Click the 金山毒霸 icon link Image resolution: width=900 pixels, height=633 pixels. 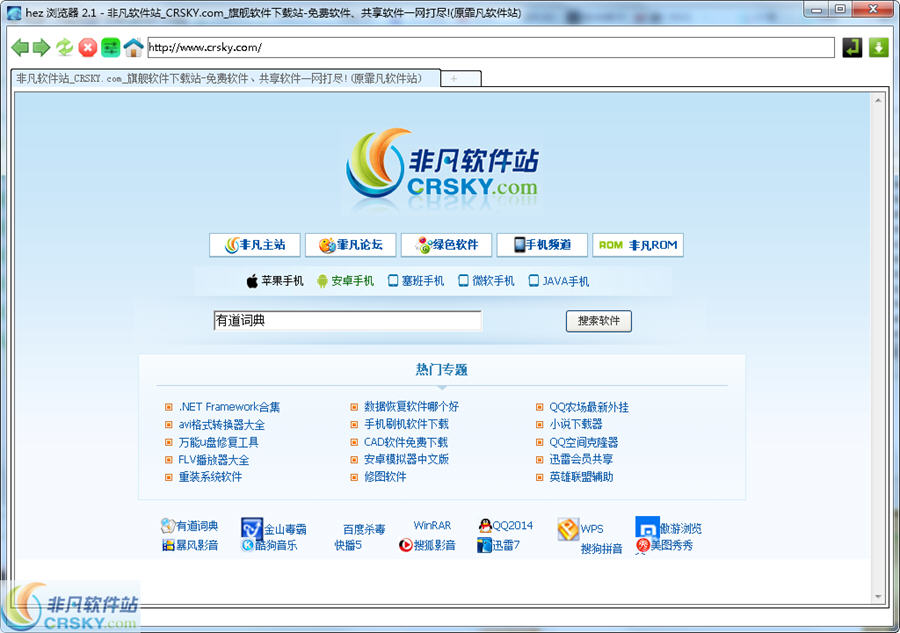[x=274, y=529]
